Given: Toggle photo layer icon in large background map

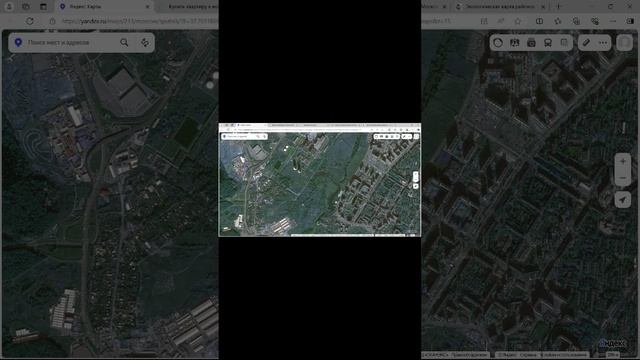Looking at the screenshot, I should [x=531, y=42].
